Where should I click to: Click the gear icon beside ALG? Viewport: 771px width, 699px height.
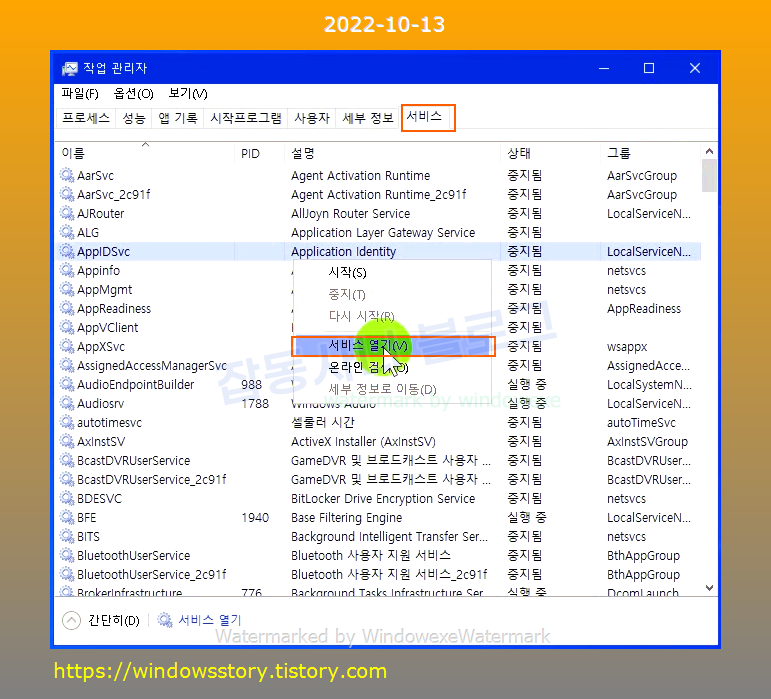pos(67,232)
